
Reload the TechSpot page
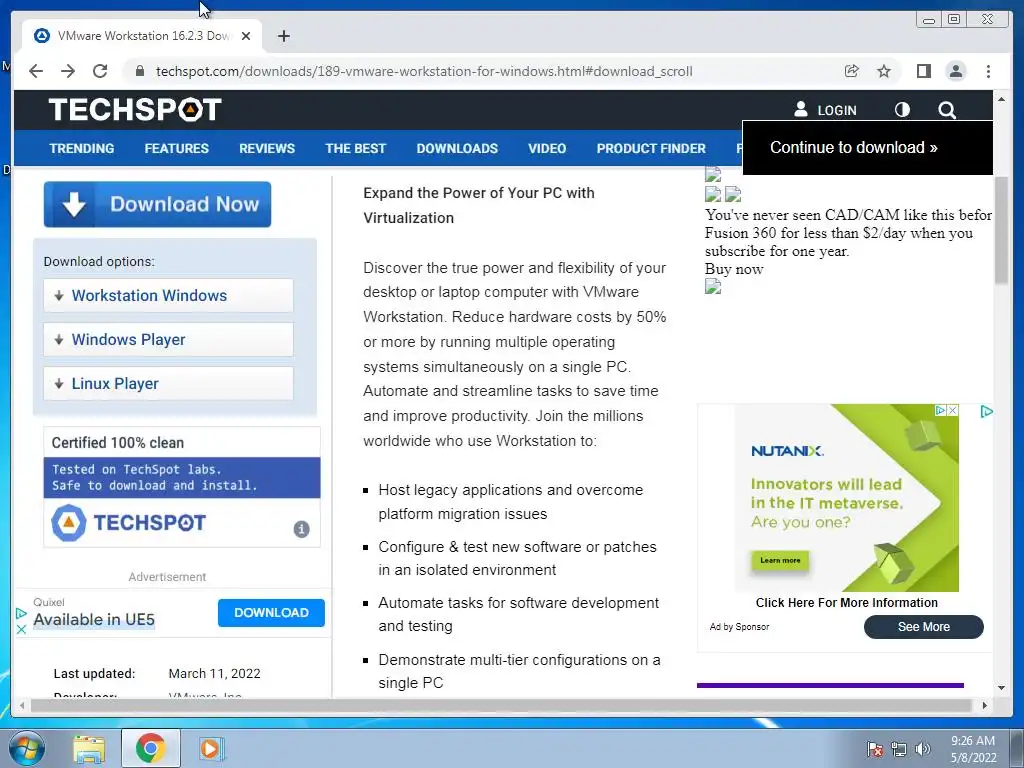click(x=100, y=71)
